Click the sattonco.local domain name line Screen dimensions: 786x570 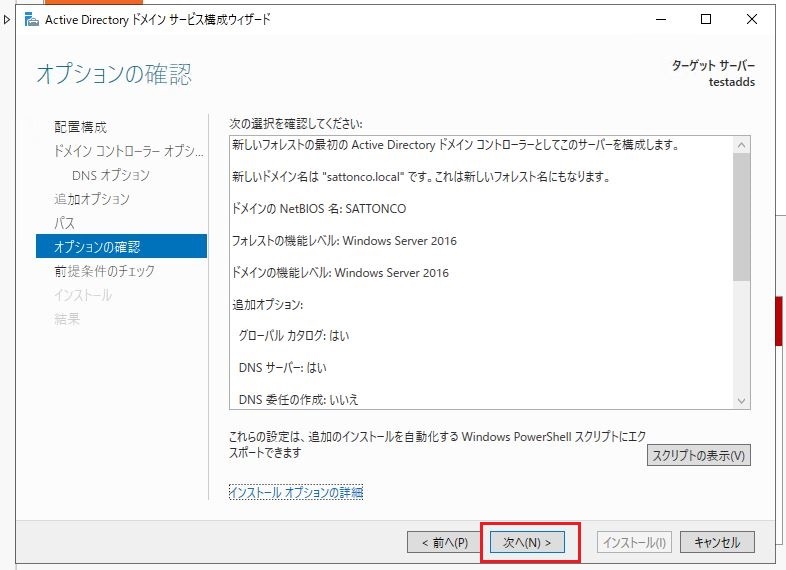point(421,176)
